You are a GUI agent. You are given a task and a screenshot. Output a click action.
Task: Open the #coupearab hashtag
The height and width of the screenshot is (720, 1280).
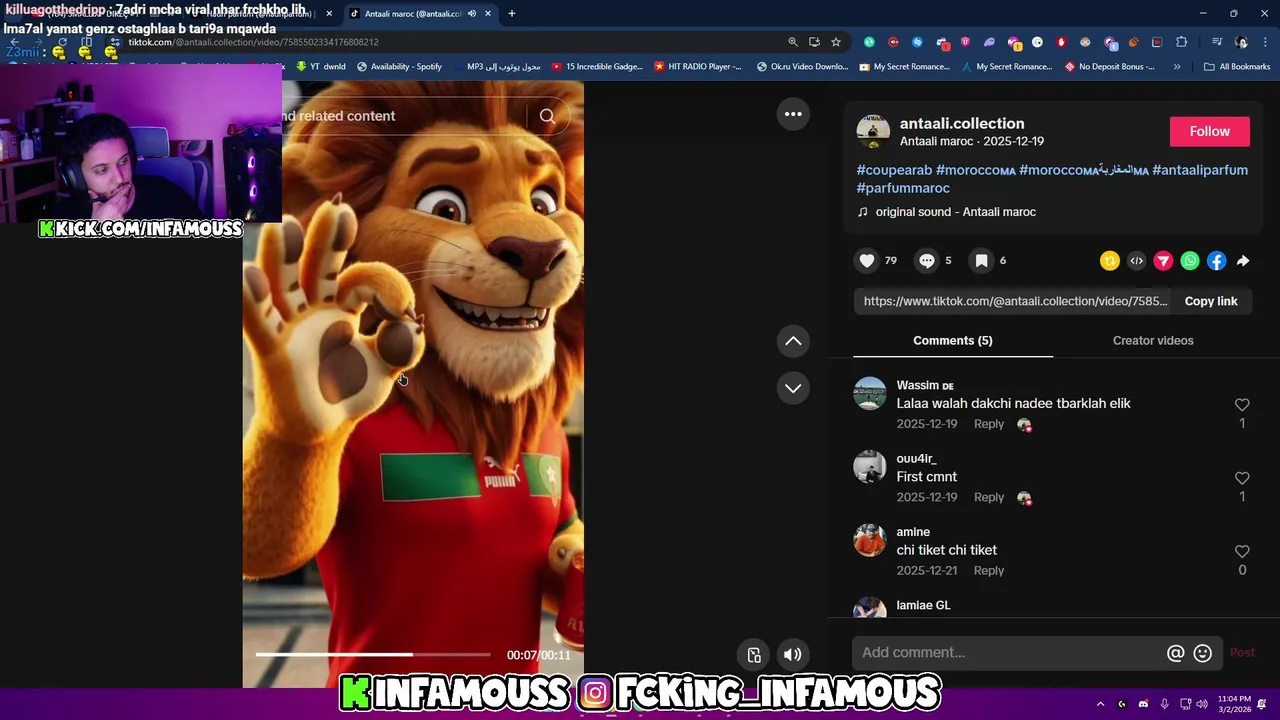pos(894,170)
